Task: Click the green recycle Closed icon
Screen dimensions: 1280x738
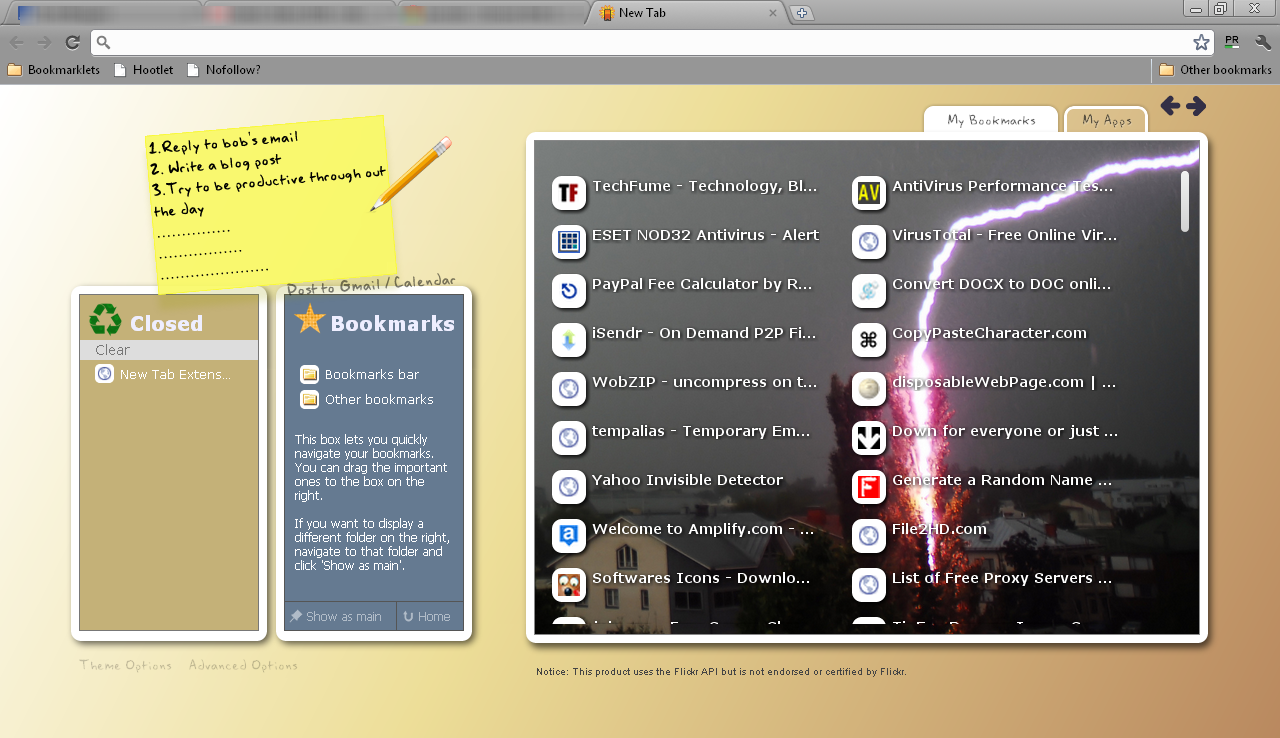Action: coord(105,320)
